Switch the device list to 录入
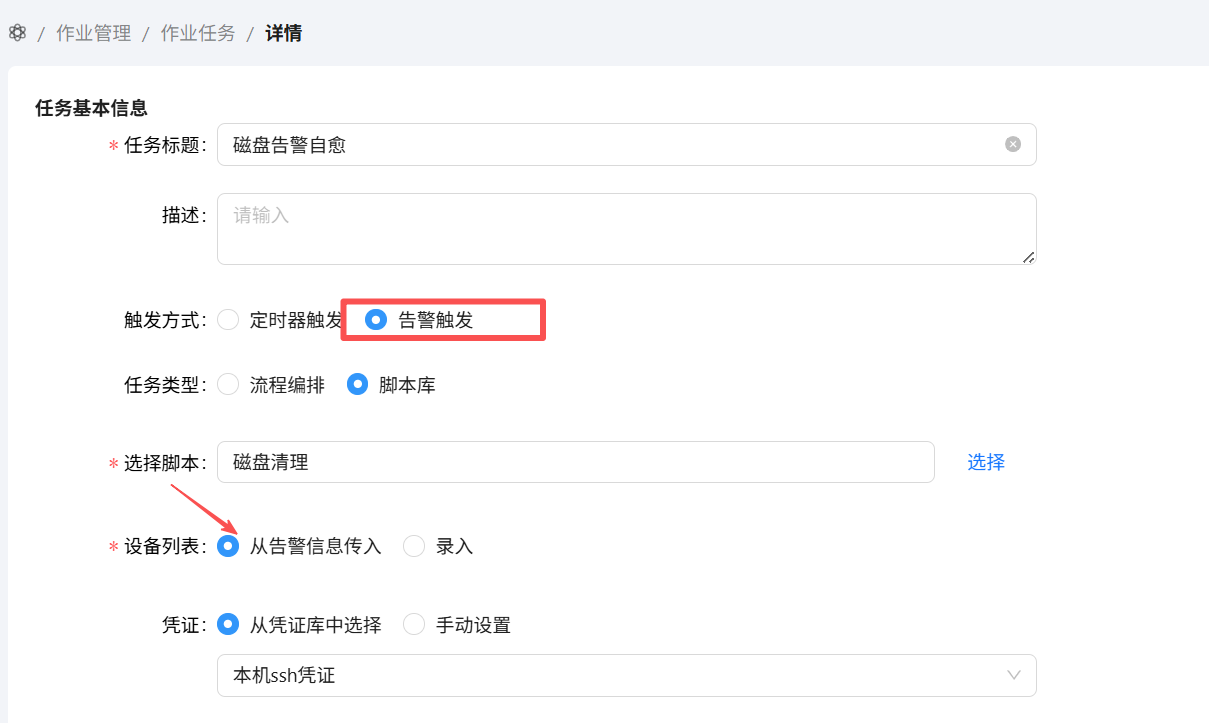1209x723 pixels. 414,546
